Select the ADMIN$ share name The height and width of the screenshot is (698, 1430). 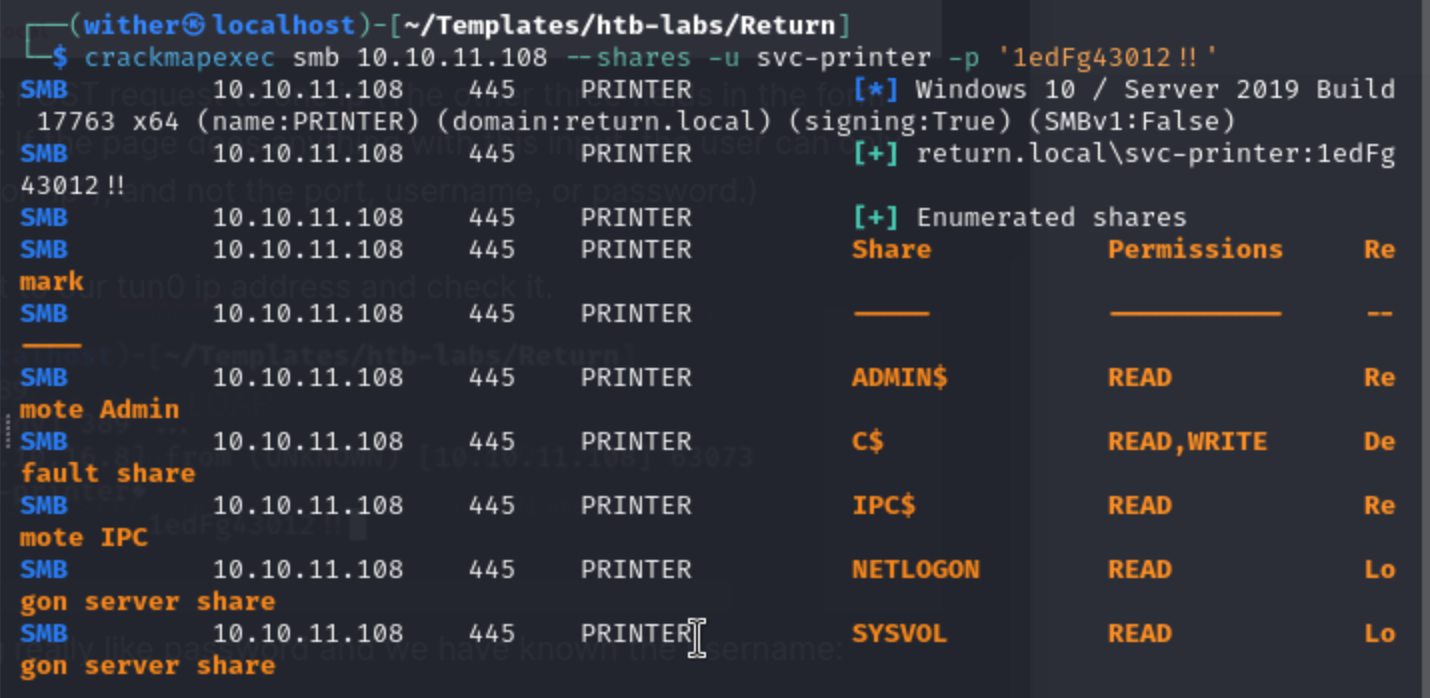coord(899,377)
